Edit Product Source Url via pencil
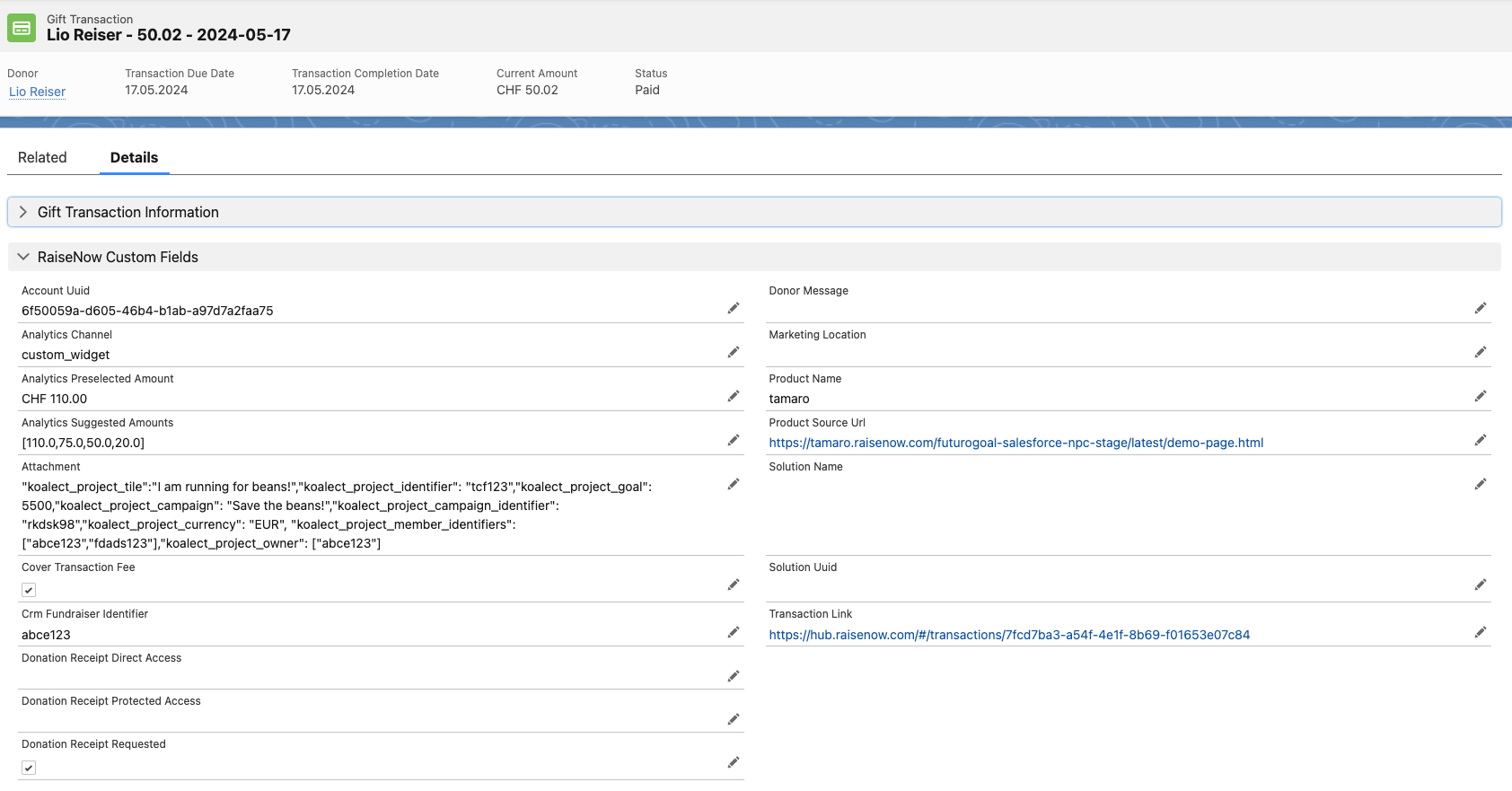Image resolution: width=1512 pixels, height=791 pixels. 1481,440
